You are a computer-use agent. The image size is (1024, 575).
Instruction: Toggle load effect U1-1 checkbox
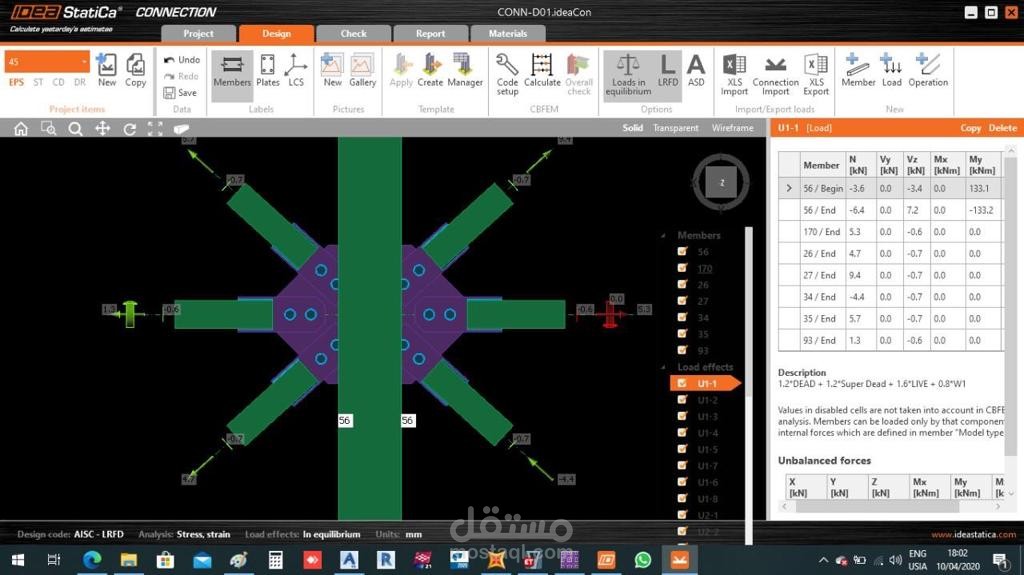point(682,384)
